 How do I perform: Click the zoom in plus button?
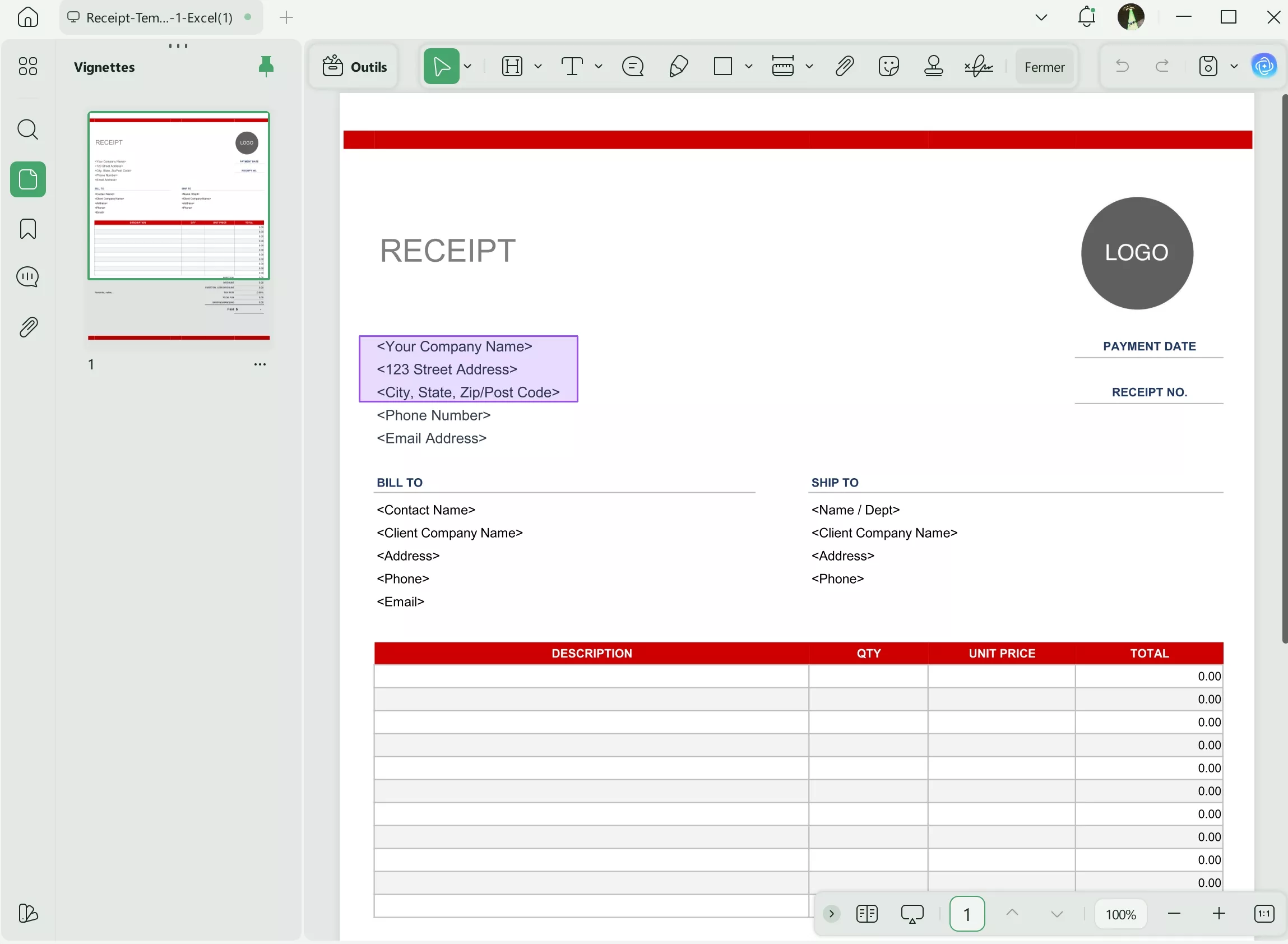(x=1218, y=914)
